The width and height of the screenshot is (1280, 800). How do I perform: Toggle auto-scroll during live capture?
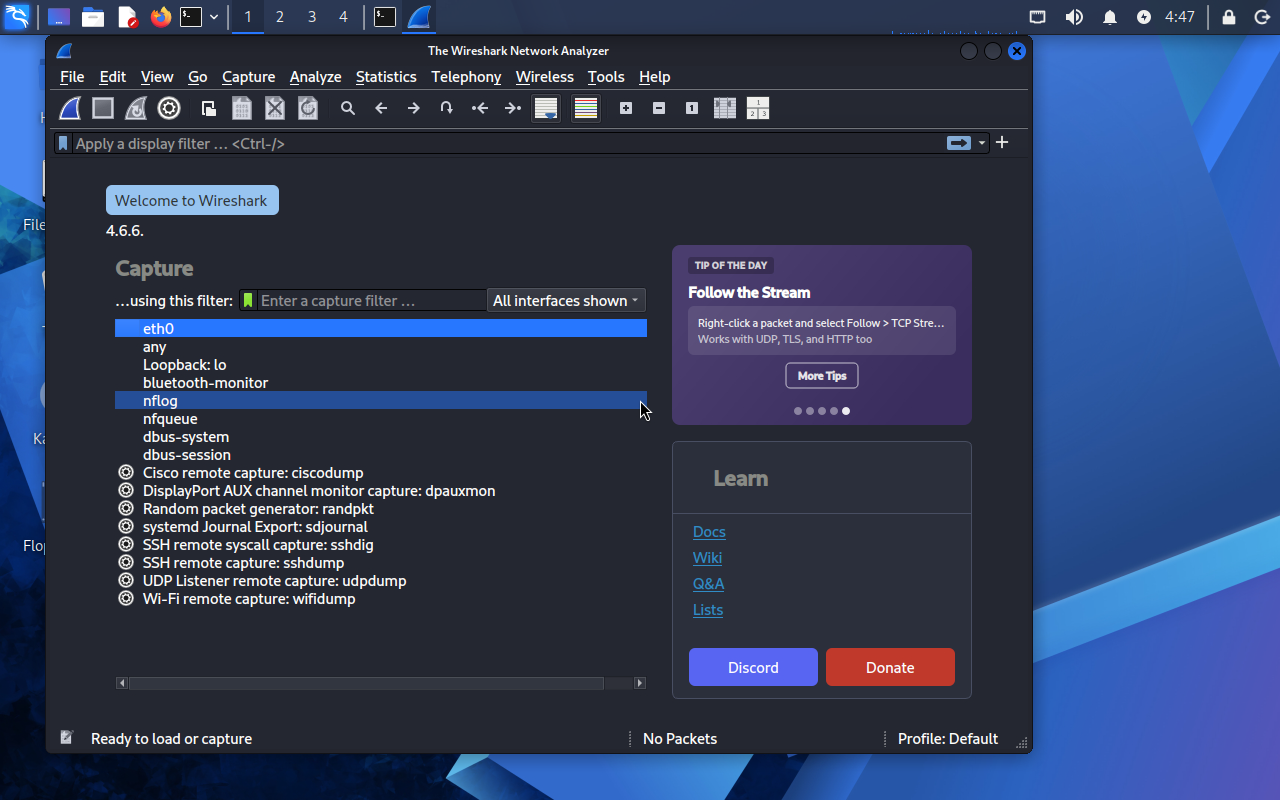click(x=546, y=108)
